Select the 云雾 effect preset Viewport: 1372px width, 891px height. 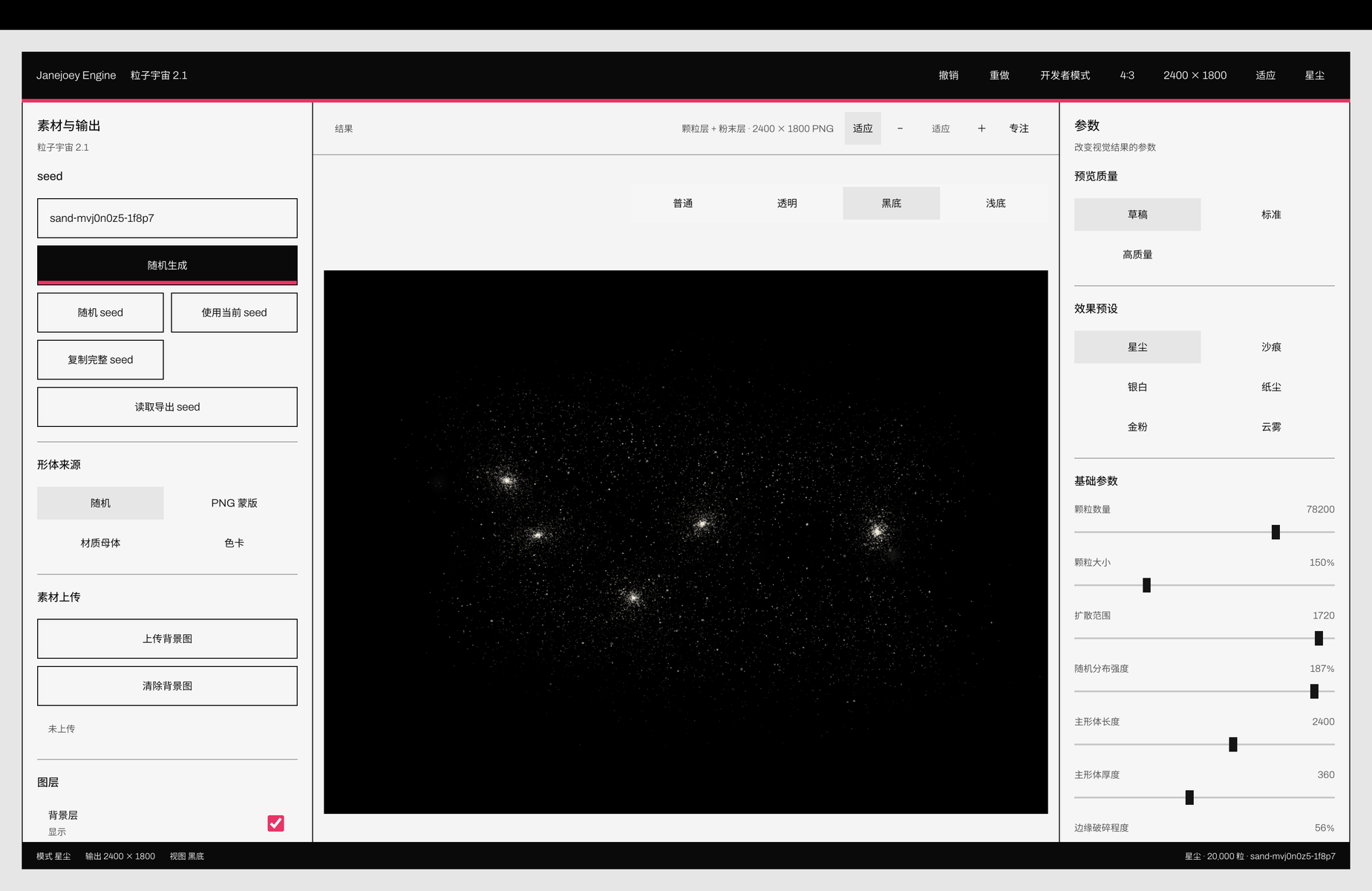coord(1271,428)
